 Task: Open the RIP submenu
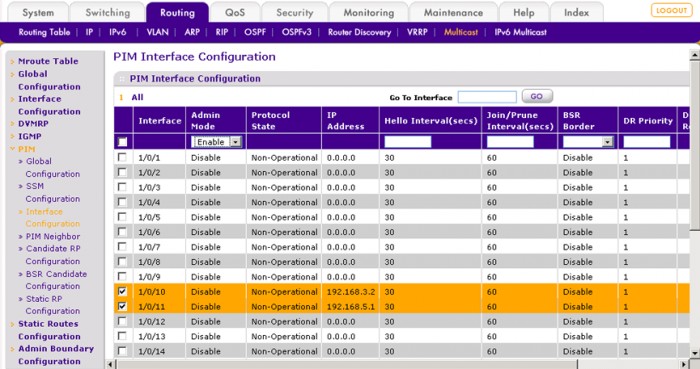click(x=222, y=32)
